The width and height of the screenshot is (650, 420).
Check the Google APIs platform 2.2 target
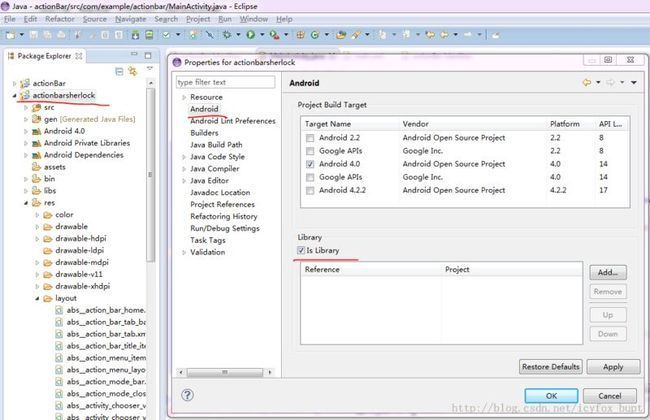point(310,151)
